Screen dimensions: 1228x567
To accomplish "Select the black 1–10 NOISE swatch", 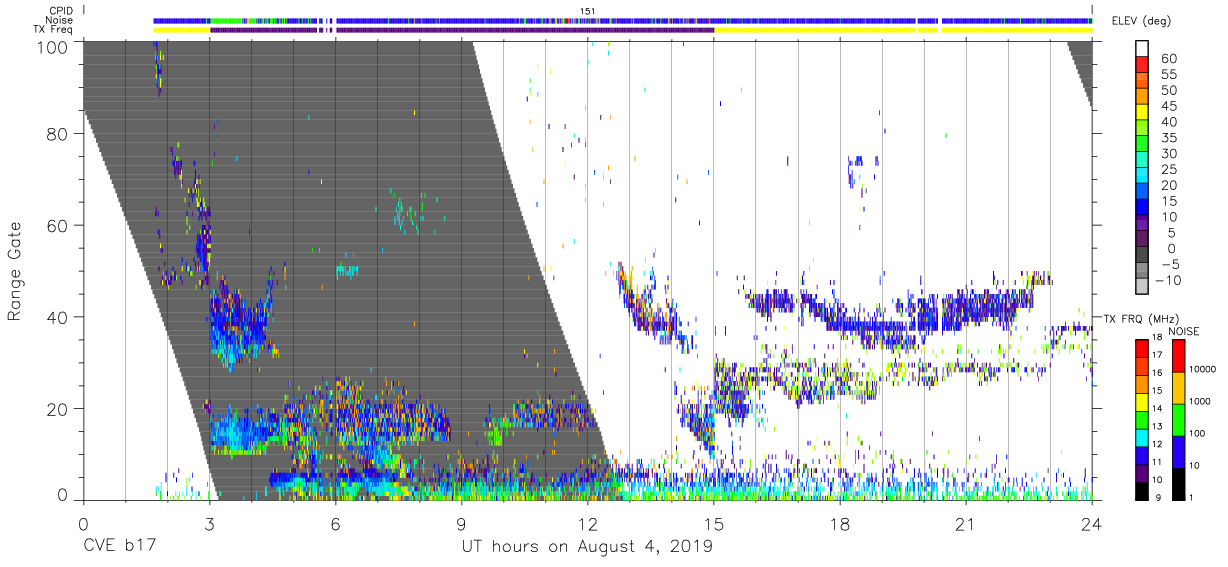I will pos(1177,483).
